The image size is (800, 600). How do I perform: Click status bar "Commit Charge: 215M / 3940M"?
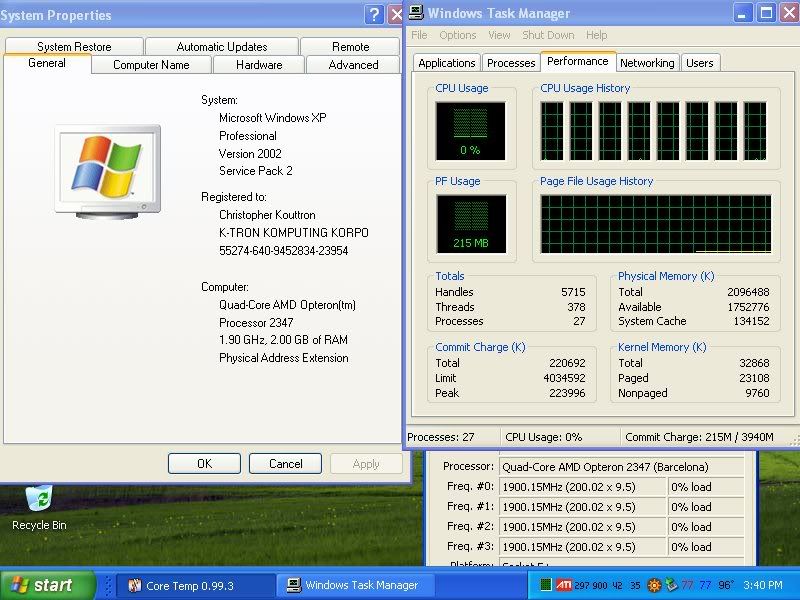click(x=699, y=437)
